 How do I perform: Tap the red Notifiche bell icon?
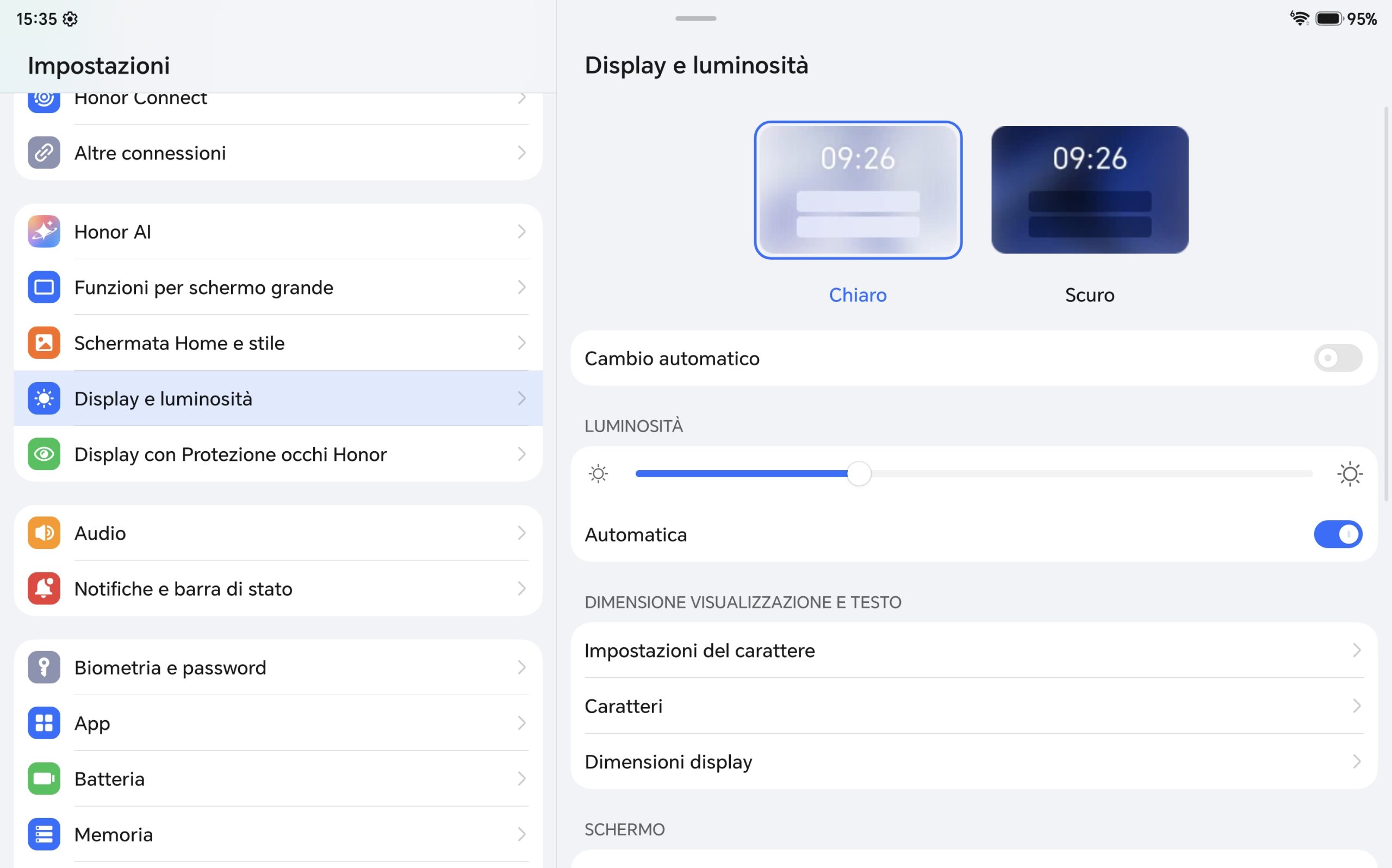(43, 589)
